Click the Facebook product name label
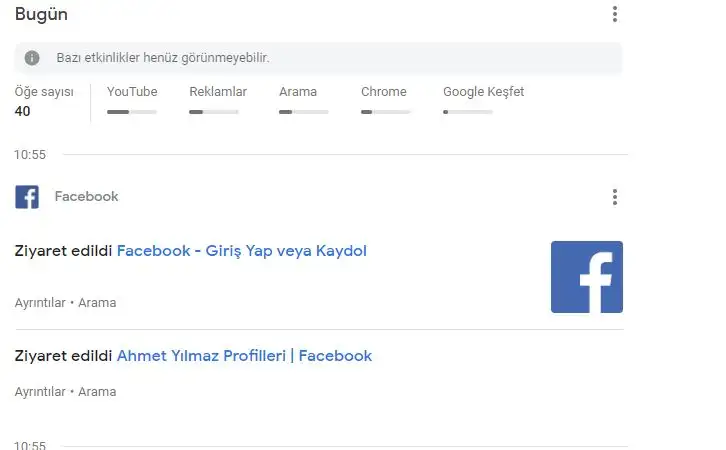This screenshot has height=450, width=726. [86, 197]
